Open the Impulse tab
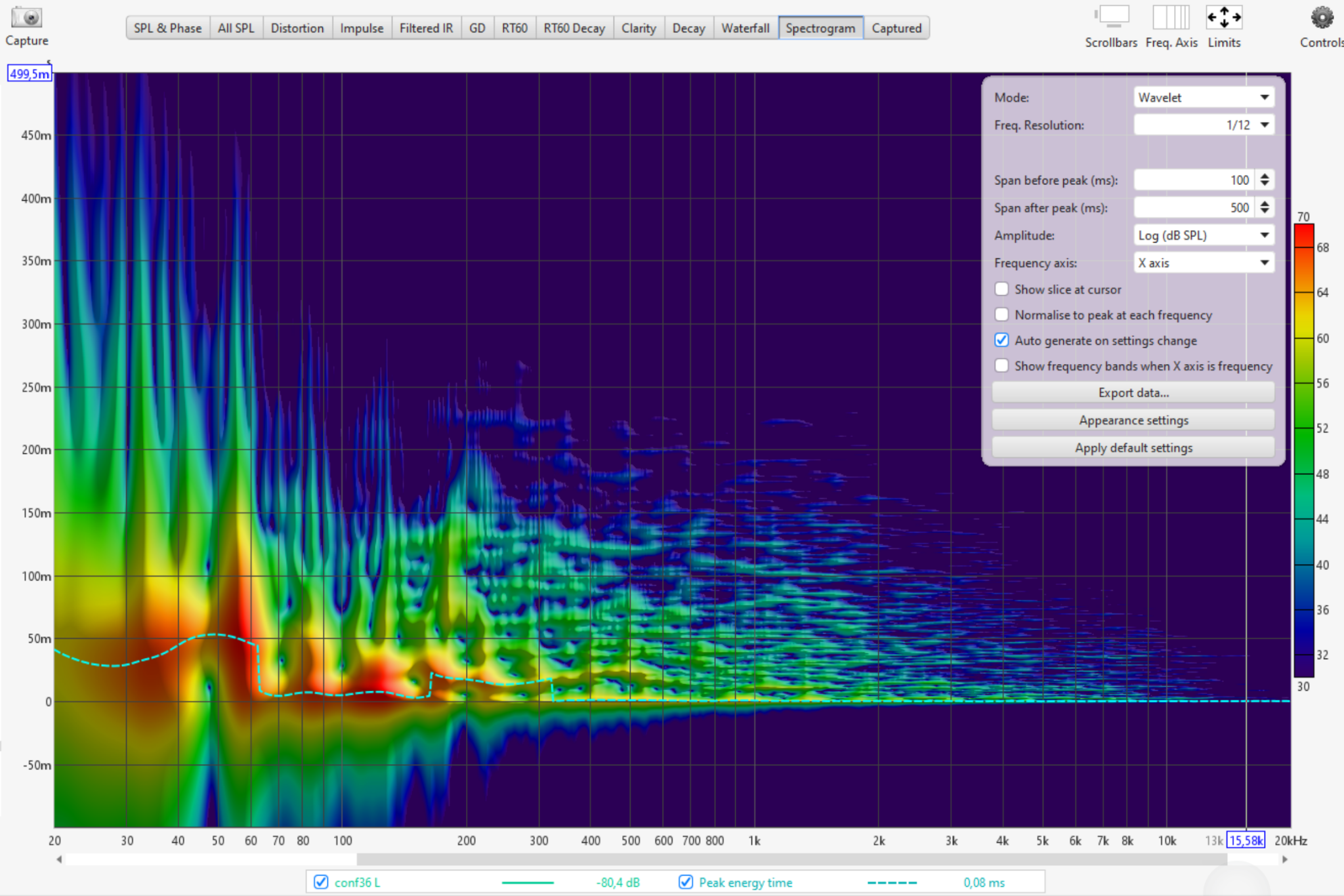The height and width of the screenshot is (896, 1344). (362, 28)
